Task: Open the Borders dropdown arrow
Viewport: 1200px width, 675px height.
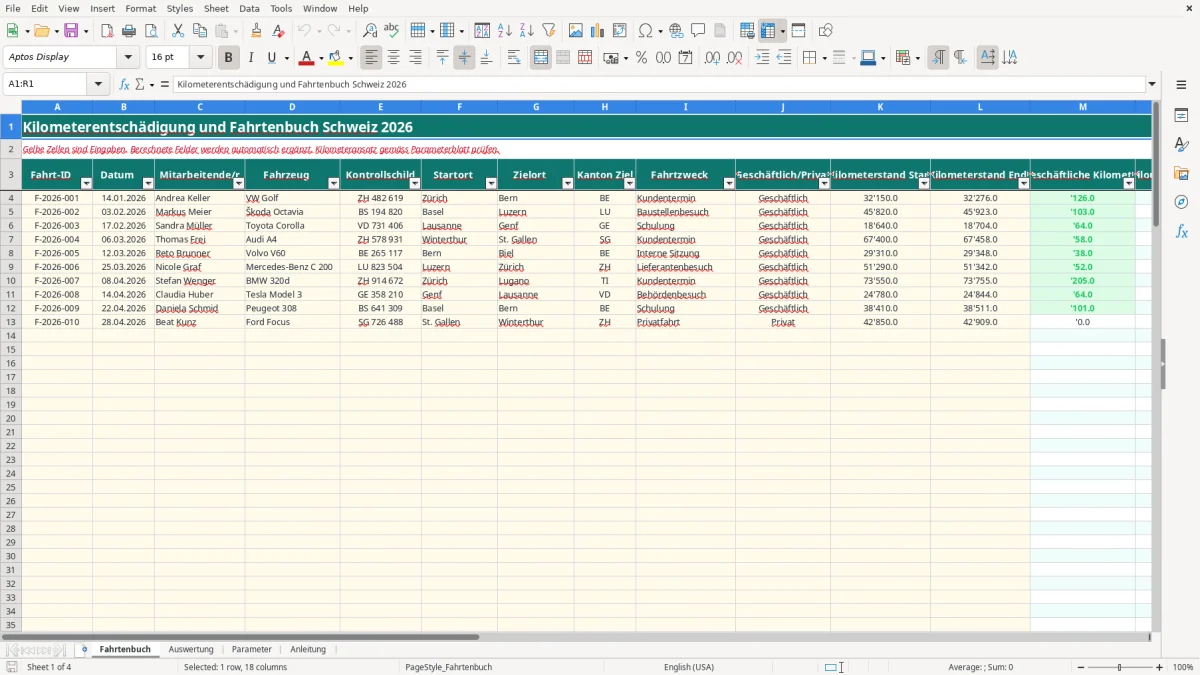Action: [x=824, y=58]
